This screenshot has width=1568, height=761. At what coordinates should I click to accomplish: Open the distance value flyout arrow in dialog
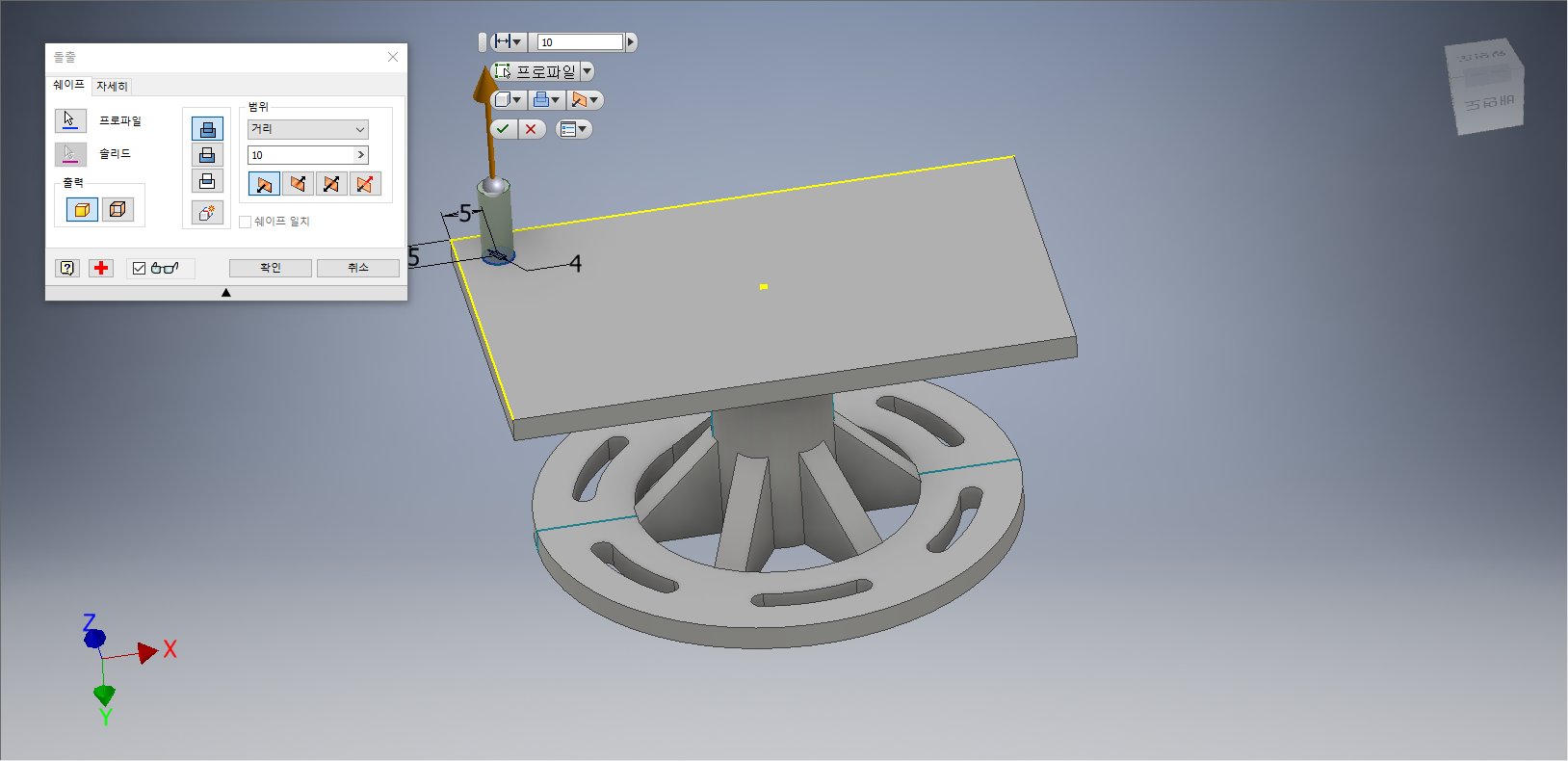click(x=361, y=155)
